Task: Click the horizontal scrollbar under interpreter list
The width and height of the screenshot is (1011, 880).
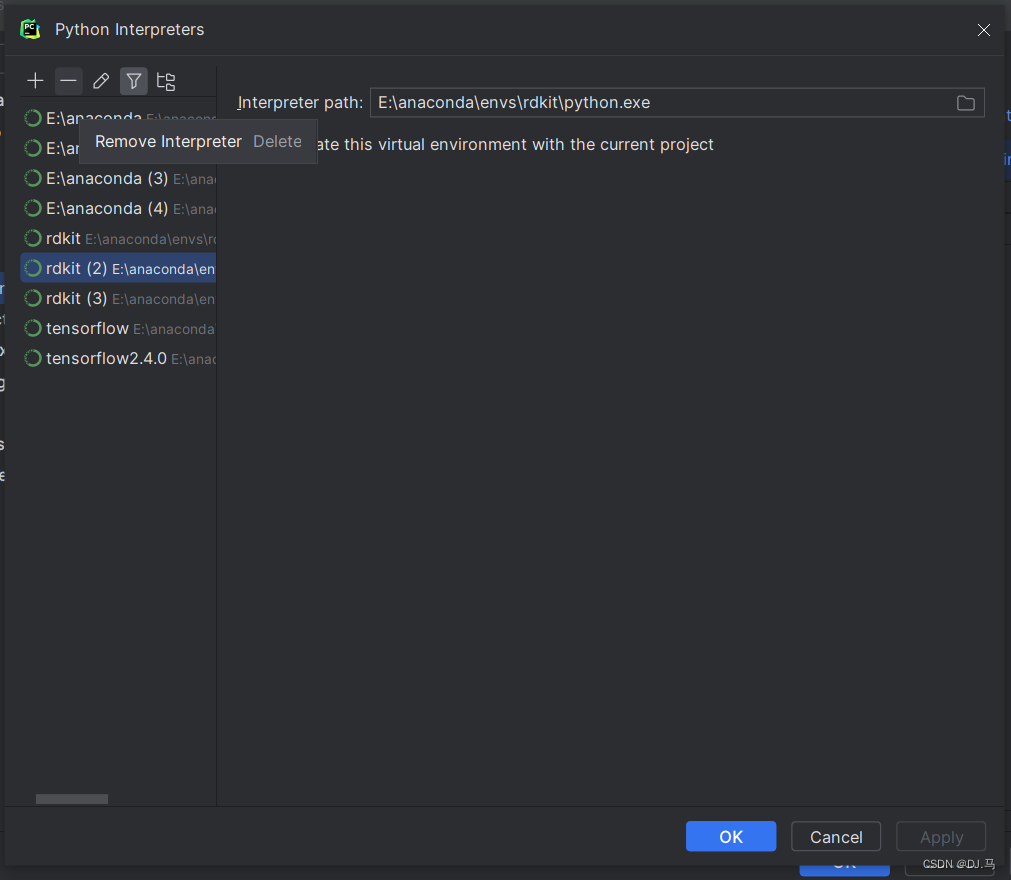Action: tap(72, 799)
